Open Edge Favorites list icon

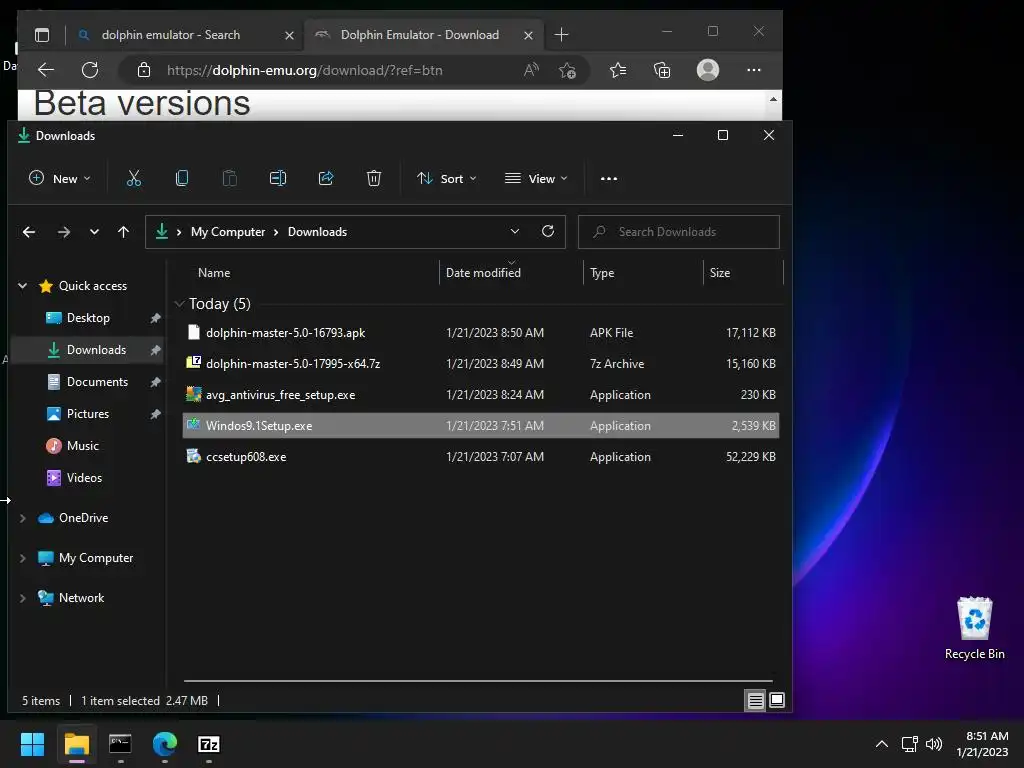pyautogui.click(x=618, y=70)
